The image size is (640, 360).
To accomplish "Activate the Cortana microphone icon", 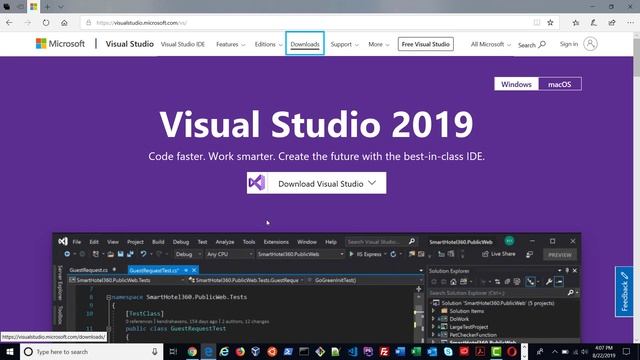I will click(x=155, y=351).
